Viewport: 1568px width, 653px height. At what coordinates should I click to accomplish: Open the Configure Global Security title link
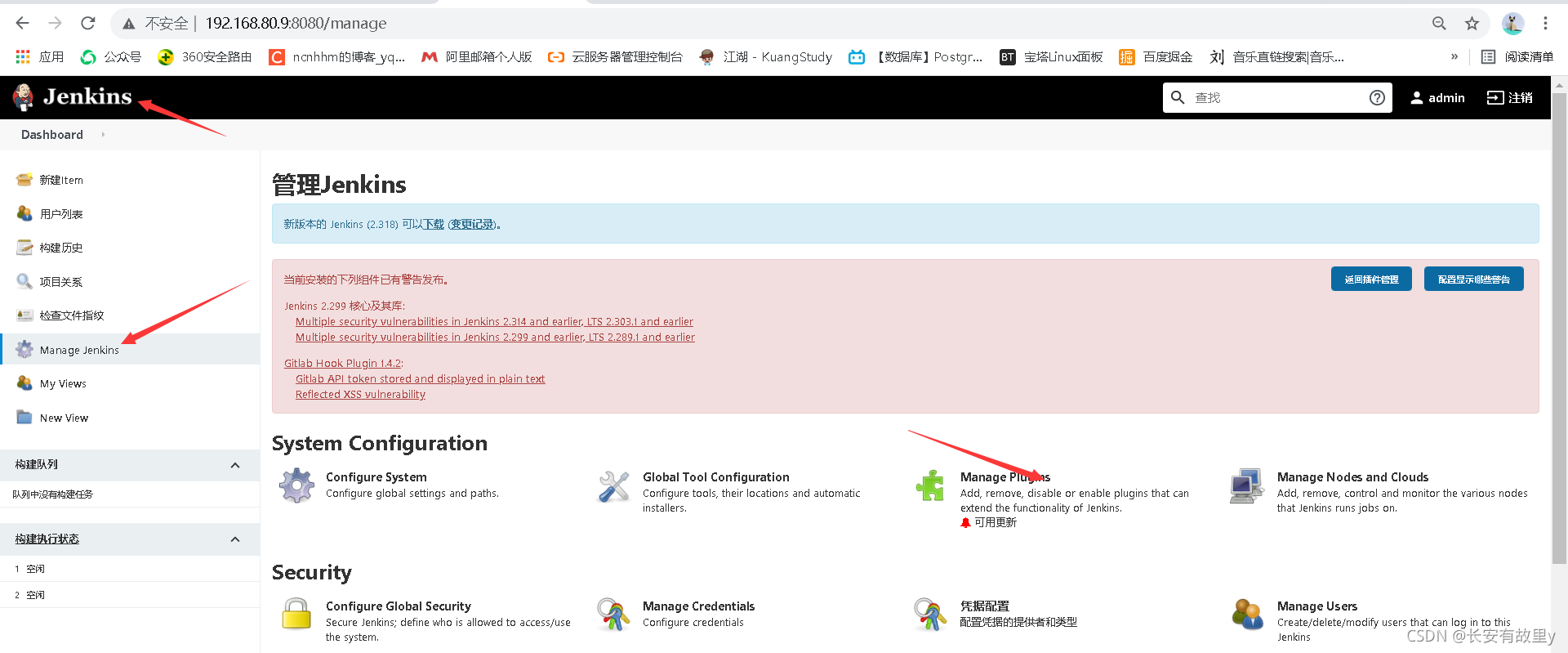click(x=398, y=606)
